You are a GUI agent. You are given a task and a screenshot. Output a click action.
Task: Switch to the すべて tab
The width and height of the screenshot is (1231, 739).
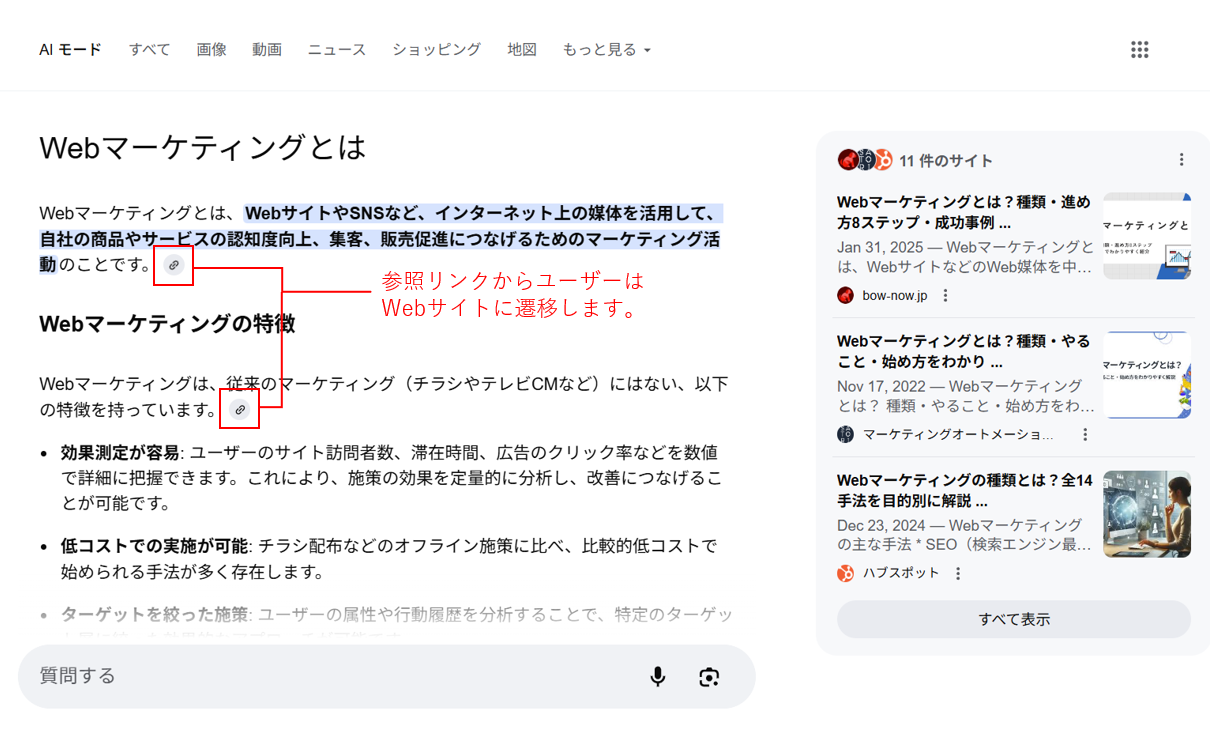149,49
